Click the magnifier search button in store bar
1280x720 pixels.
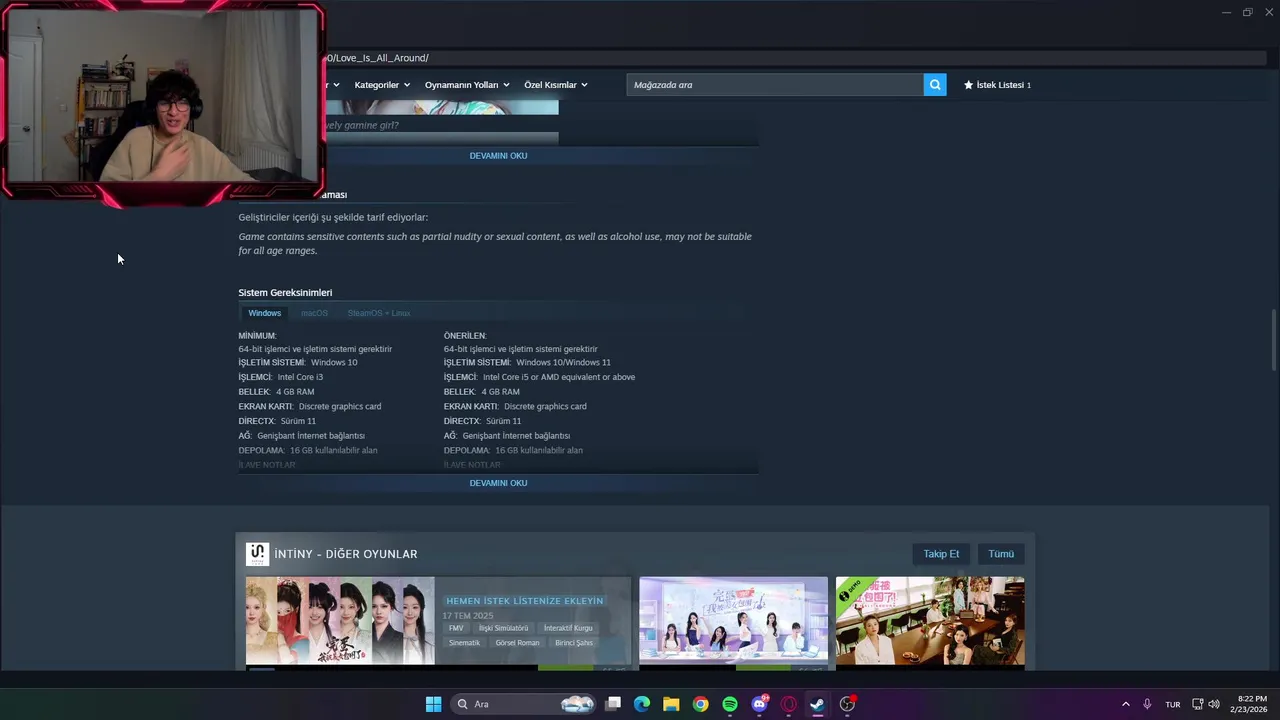935,85
